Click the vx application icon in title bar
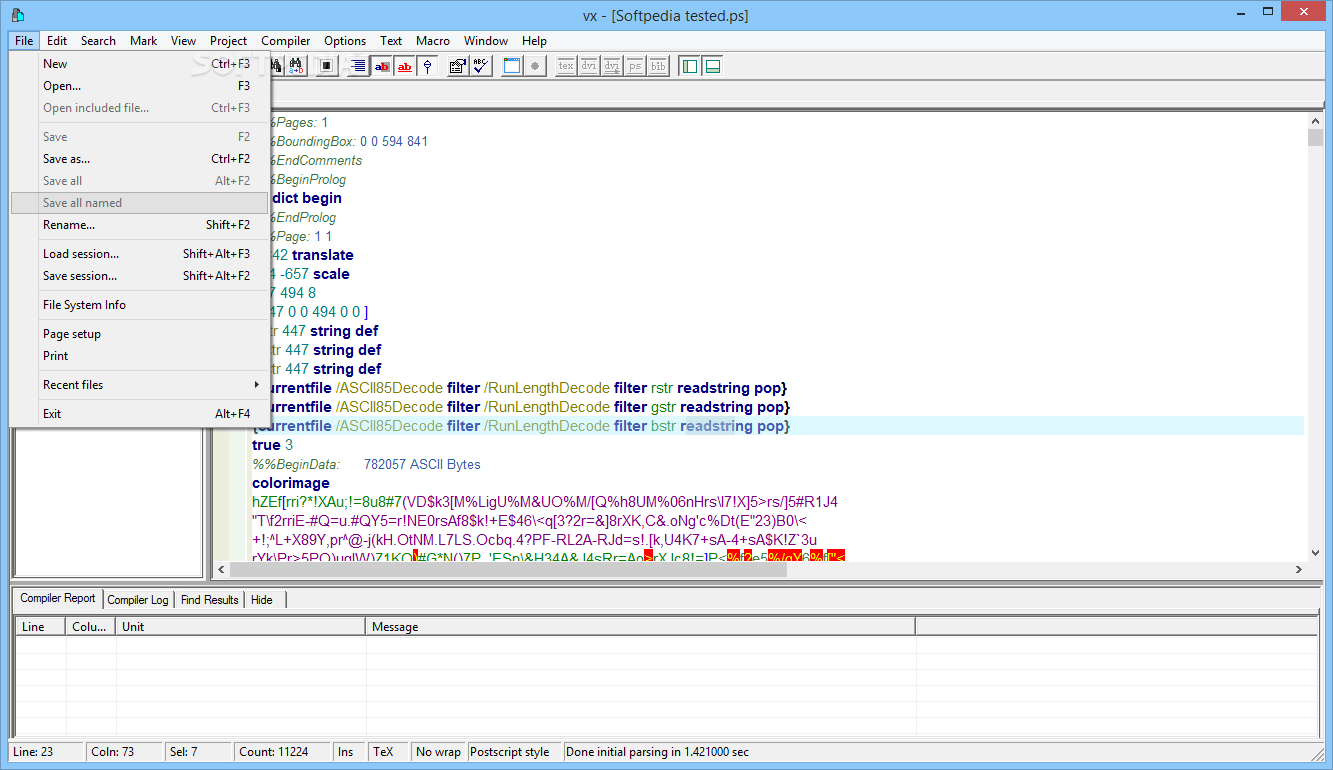This screenshot has height=770, width=1333. pyautogui.click(x=16, y=14)
